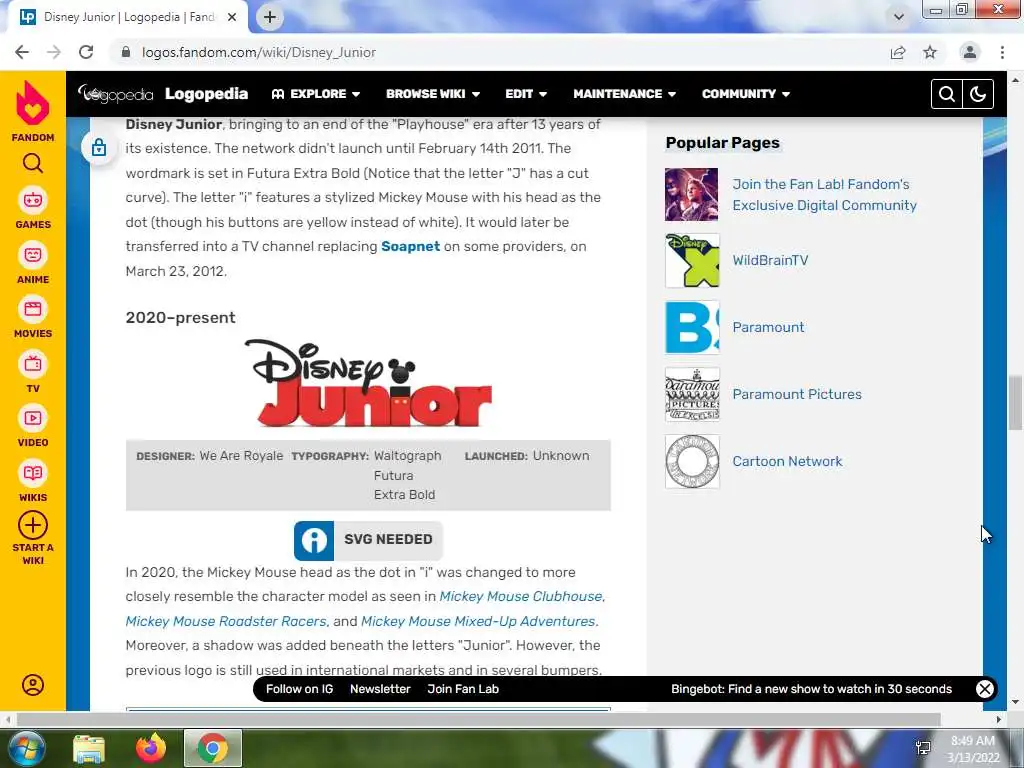Open the Cartoon Network link
1024x768 pixels.
[787, 462]
